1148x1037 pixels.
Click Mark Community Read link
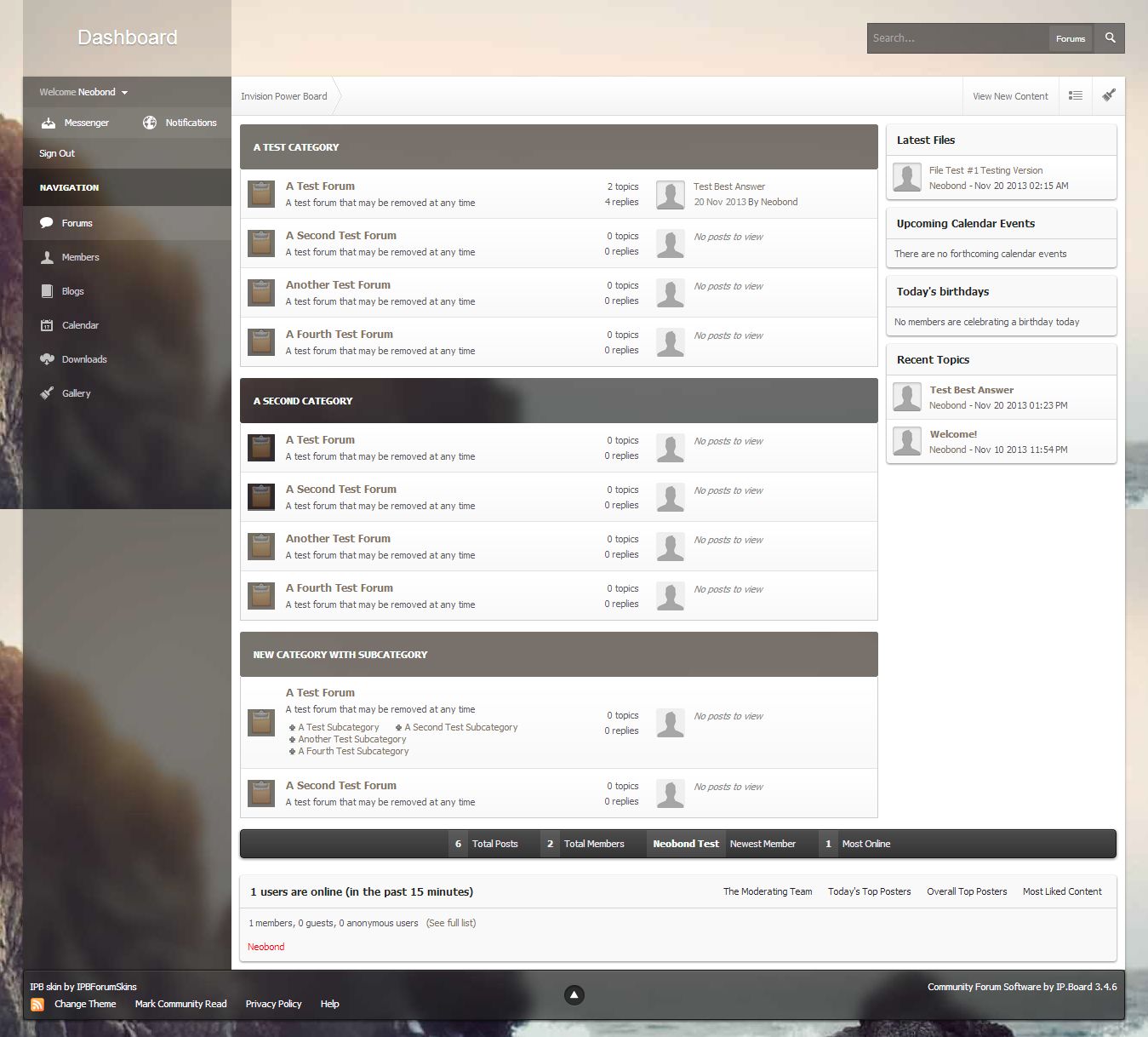180,1004
